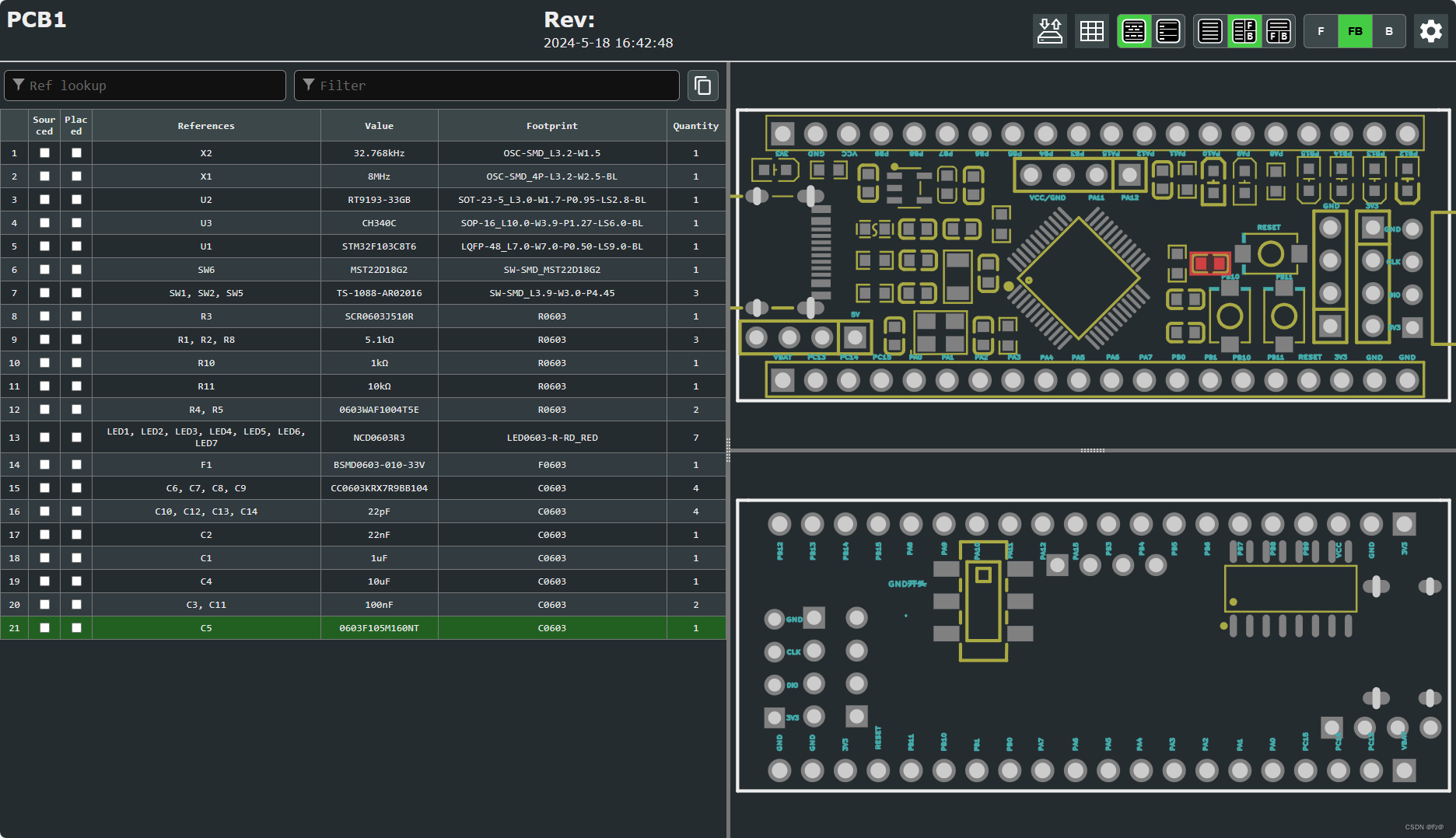This screenshot has width=1456, height=838.
Task: Open settings gear menu
Action: 1430,31
